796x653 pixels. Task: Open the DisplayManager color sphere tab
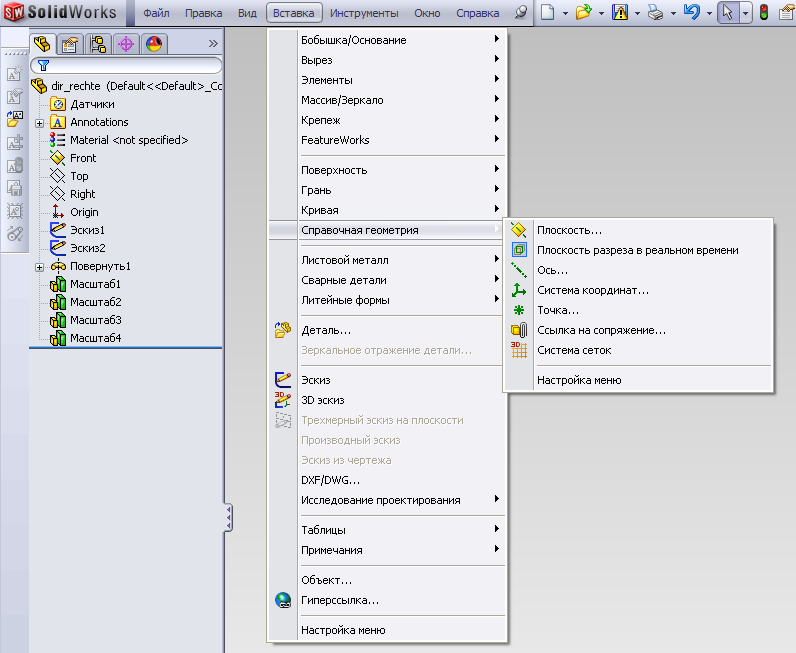pyautogui.click(x=154, y=44)
